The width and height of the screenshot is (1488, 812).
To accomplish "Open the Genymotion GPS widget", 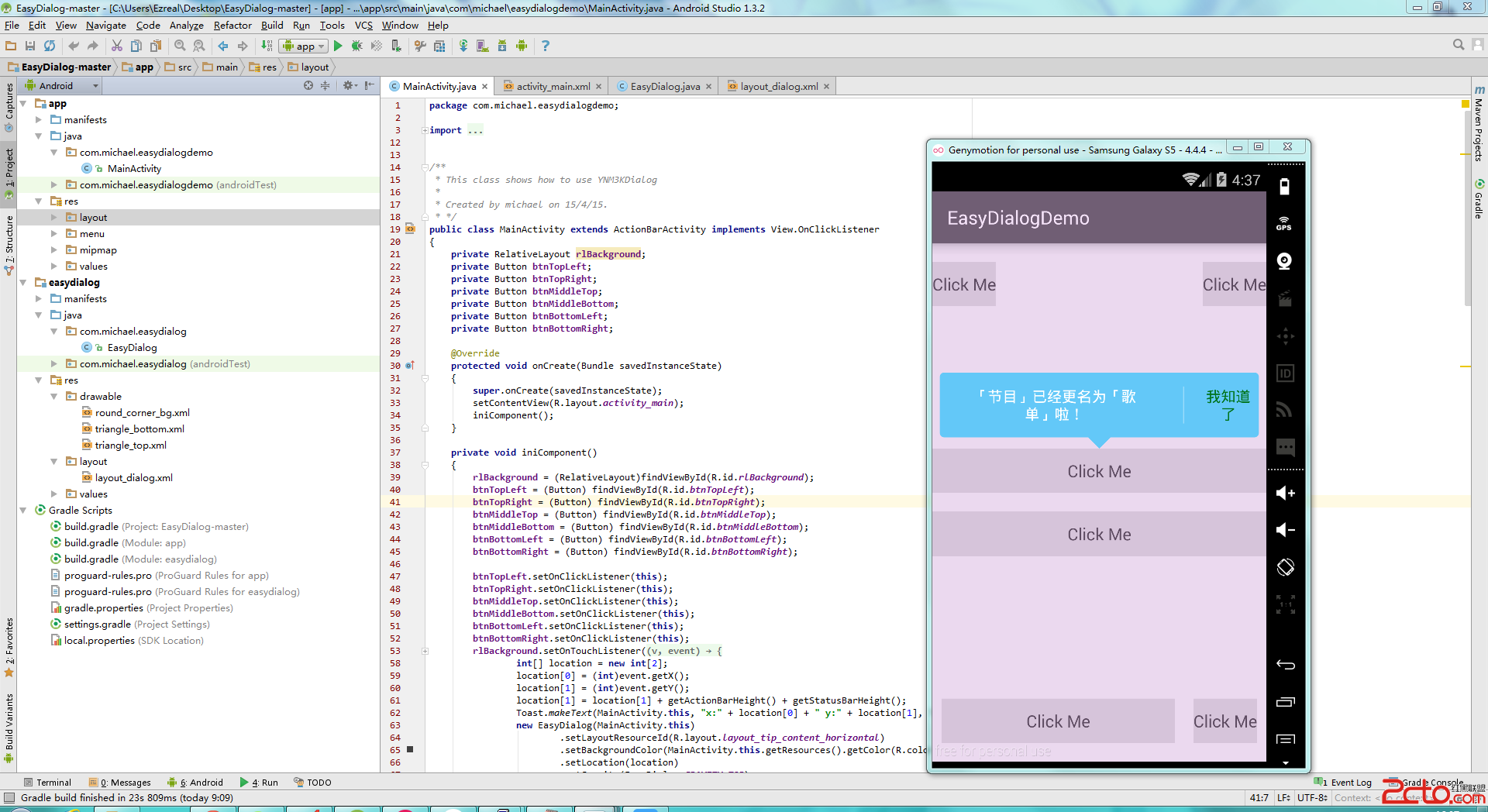I will pyautogui.click(x=1284, y=224).
